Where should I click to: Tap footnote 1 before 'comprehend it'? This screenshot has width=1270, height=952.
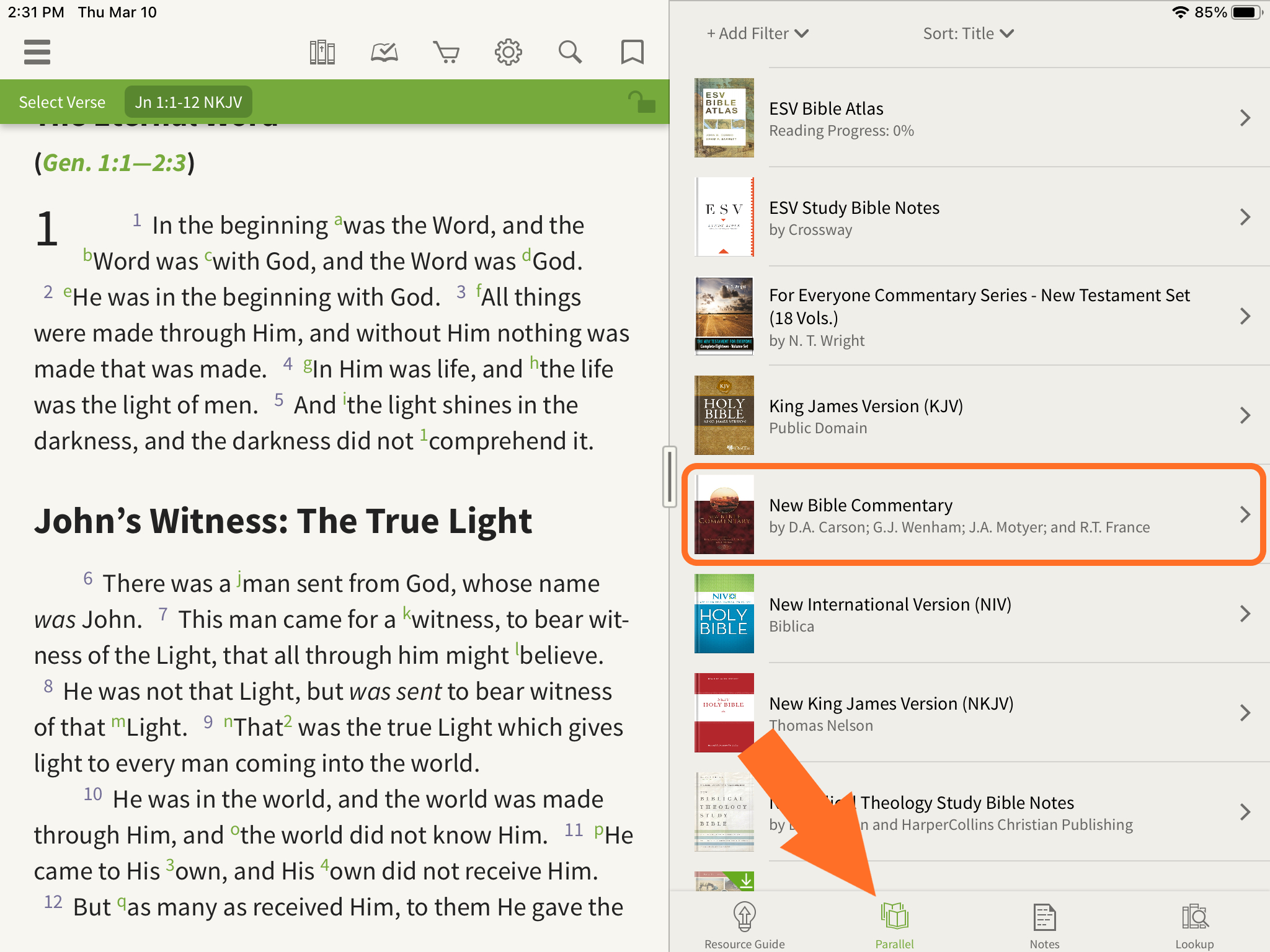[x=424, y=434]
